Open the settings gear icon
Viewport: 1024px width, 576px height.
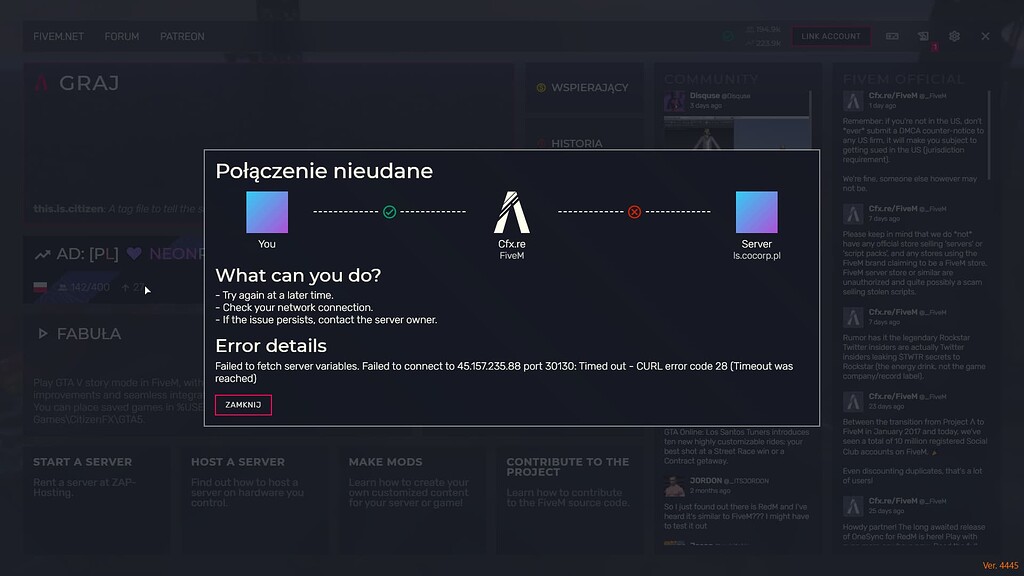(954, 36)
